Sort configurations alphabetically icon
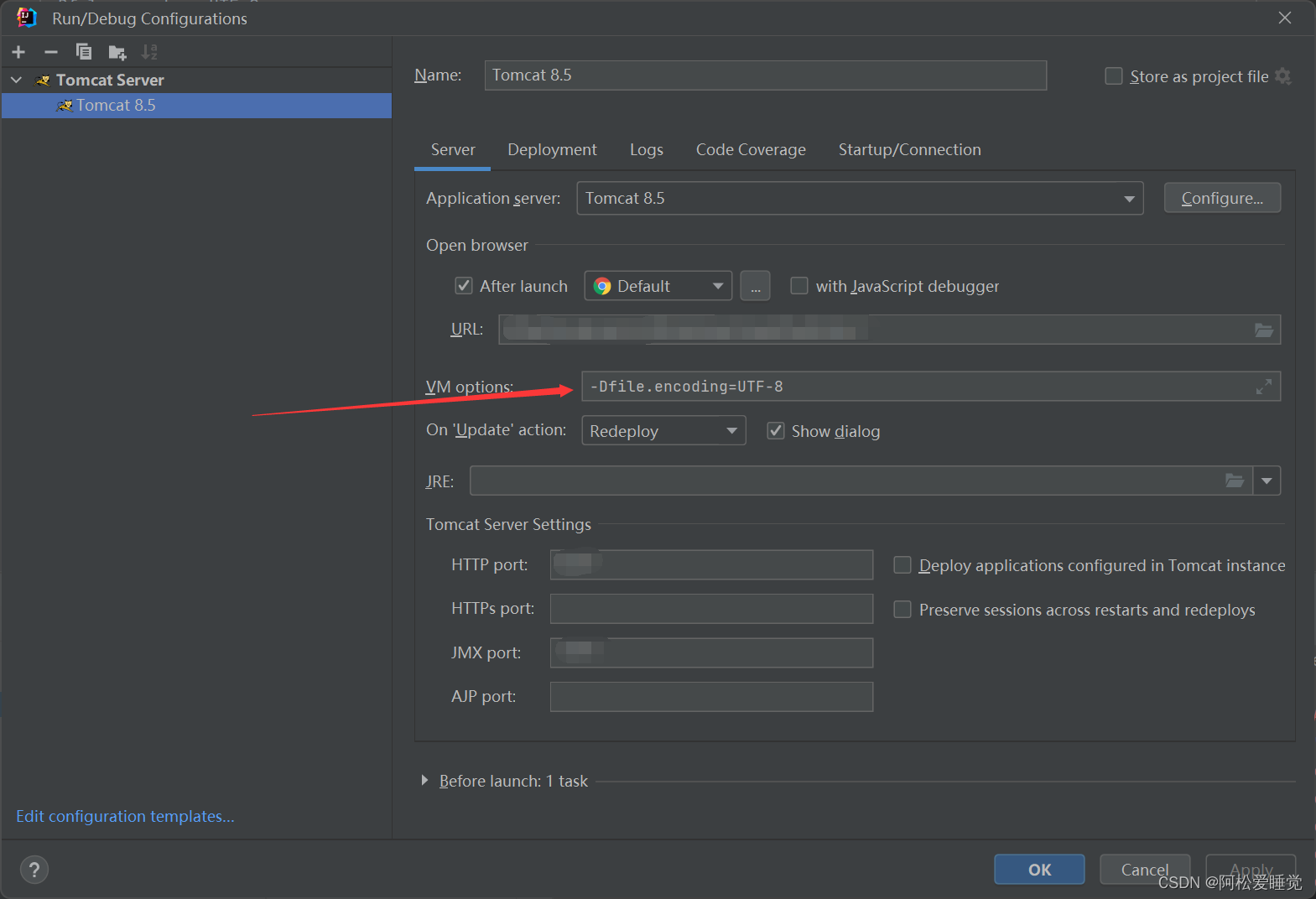 tap(149, 52)
